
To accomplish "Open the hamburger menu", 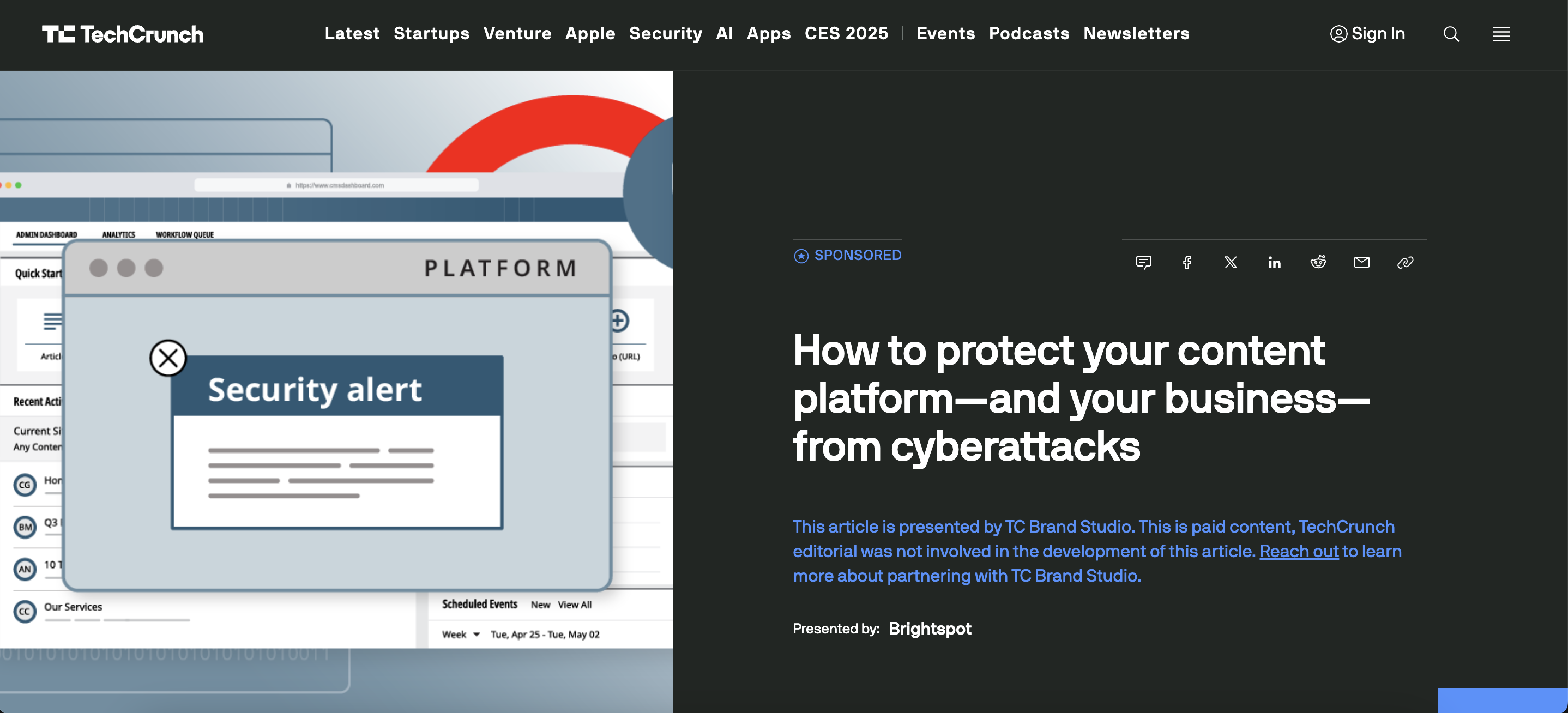I will pos(1501,34).
